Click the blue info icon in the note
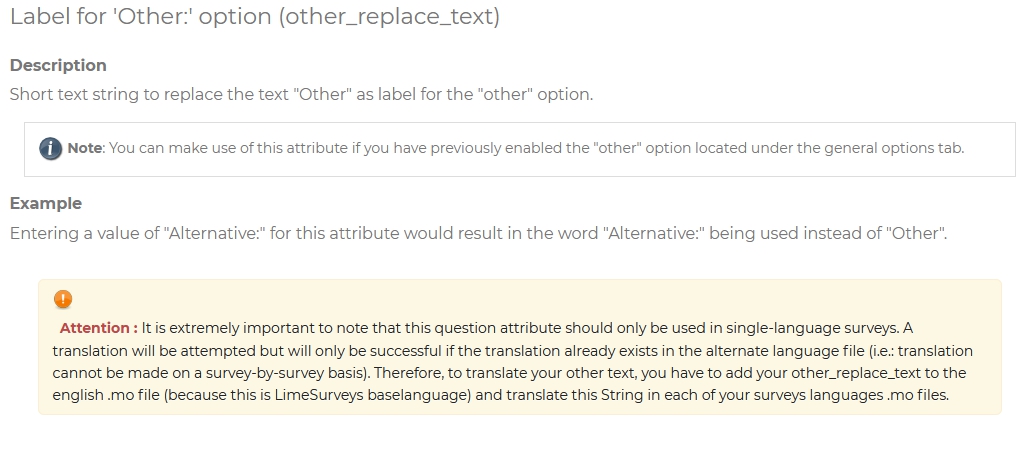1032x453 pixels. [x=50, y=148]
